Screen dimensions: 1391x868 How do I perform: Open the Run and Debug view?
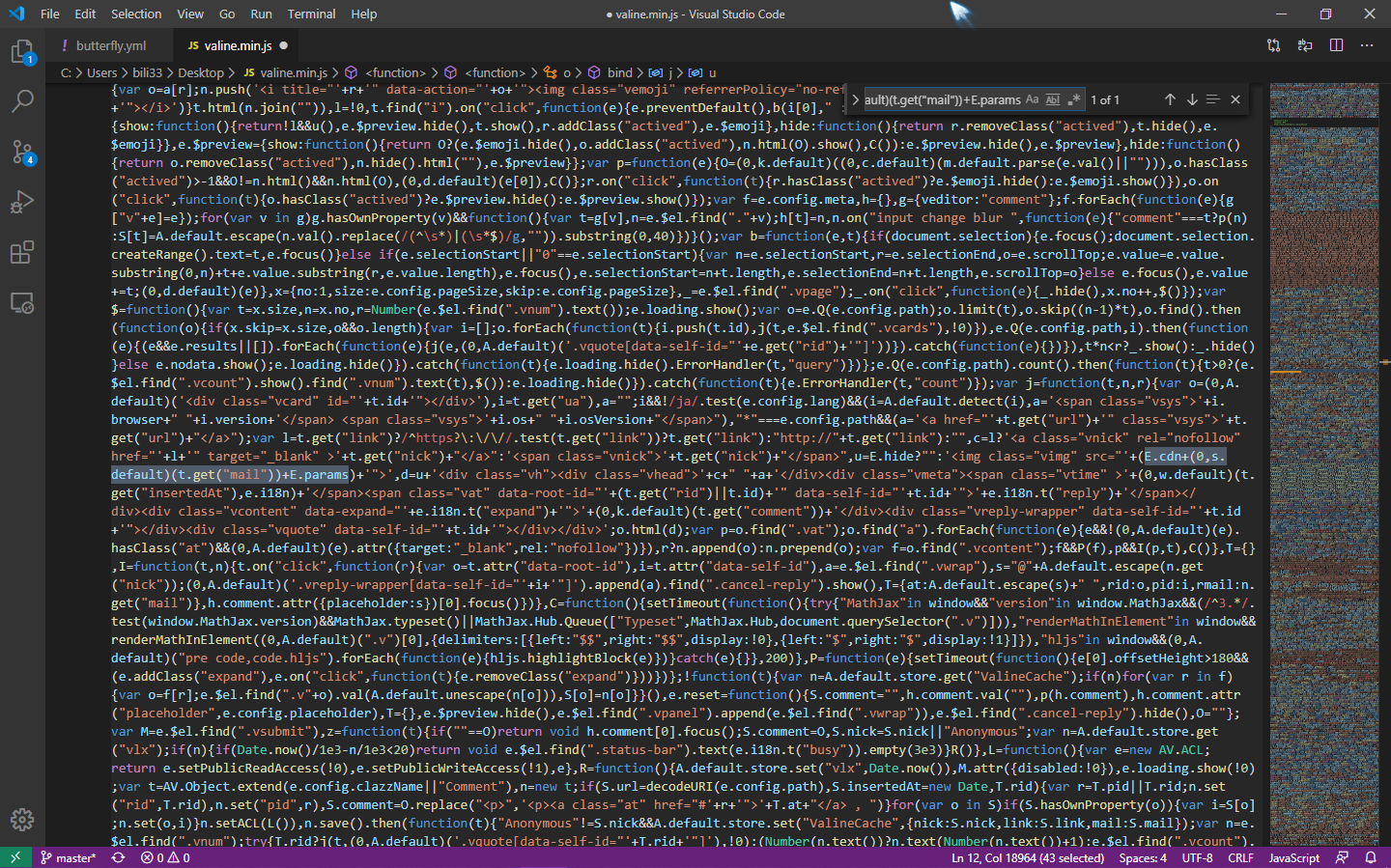pos(22,202)
